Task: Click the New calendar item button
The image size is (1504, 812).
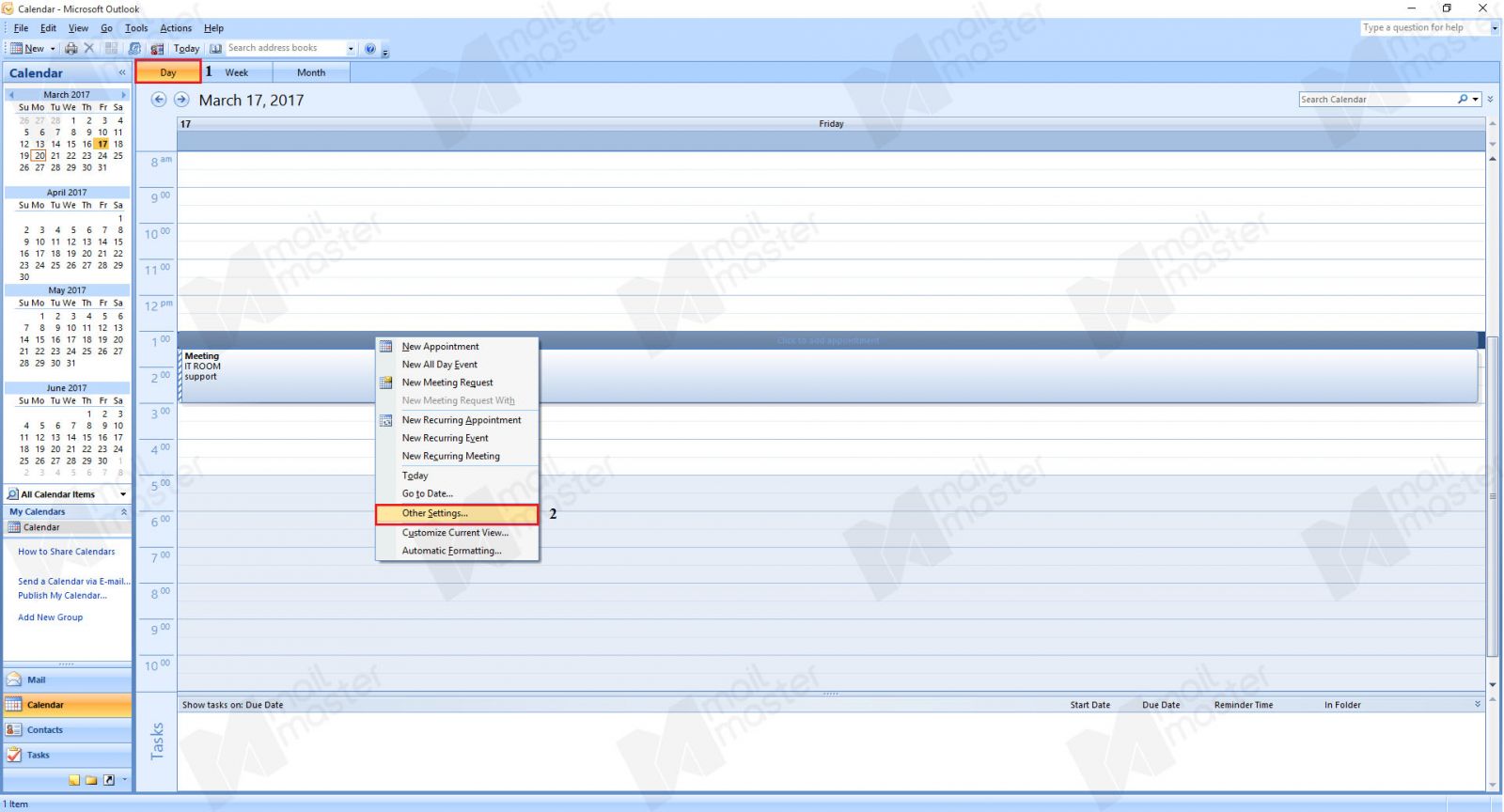Action: (26, 48)
